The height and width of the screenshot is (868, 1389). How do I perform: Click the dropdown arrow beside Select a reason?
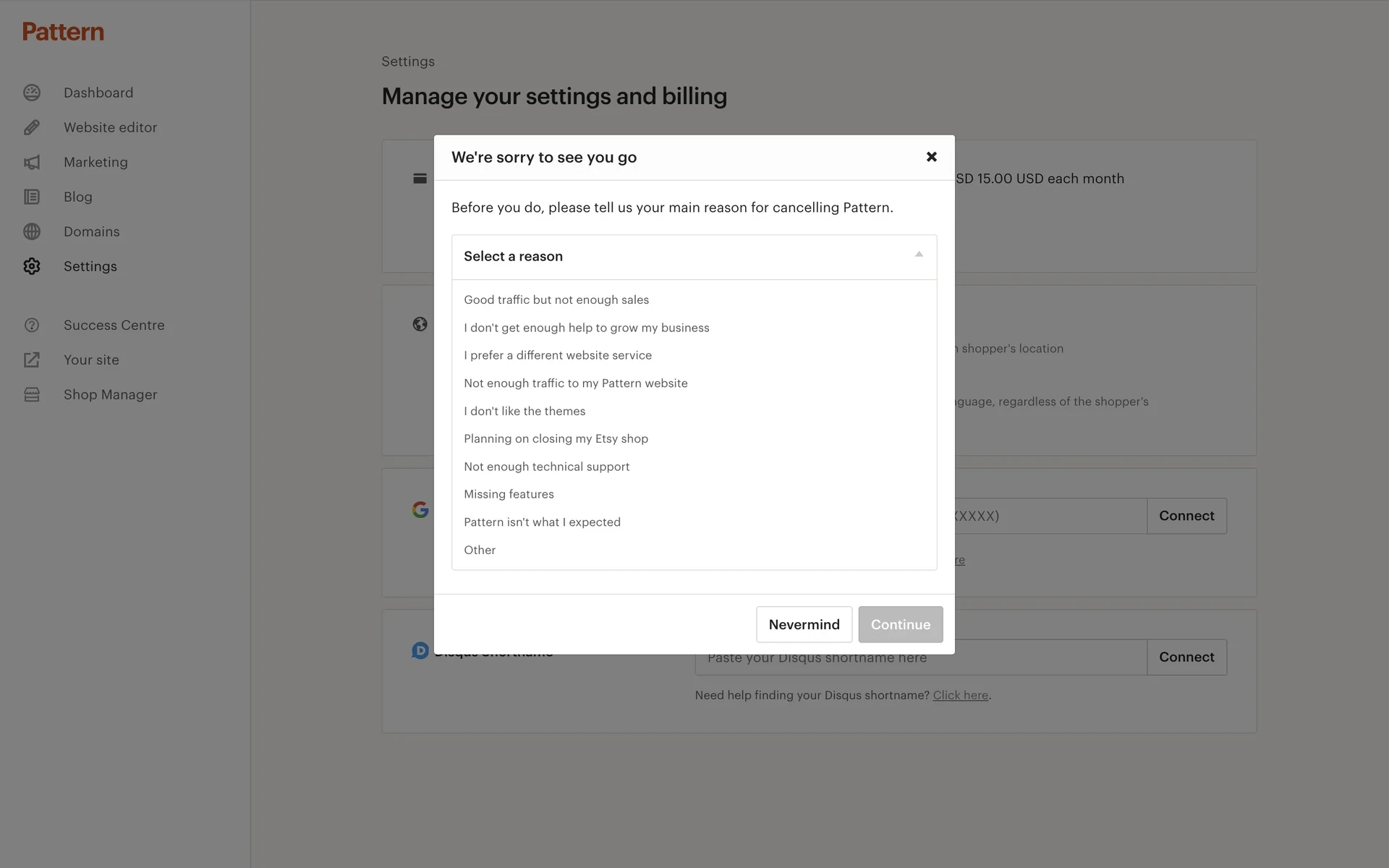[919, 255]
